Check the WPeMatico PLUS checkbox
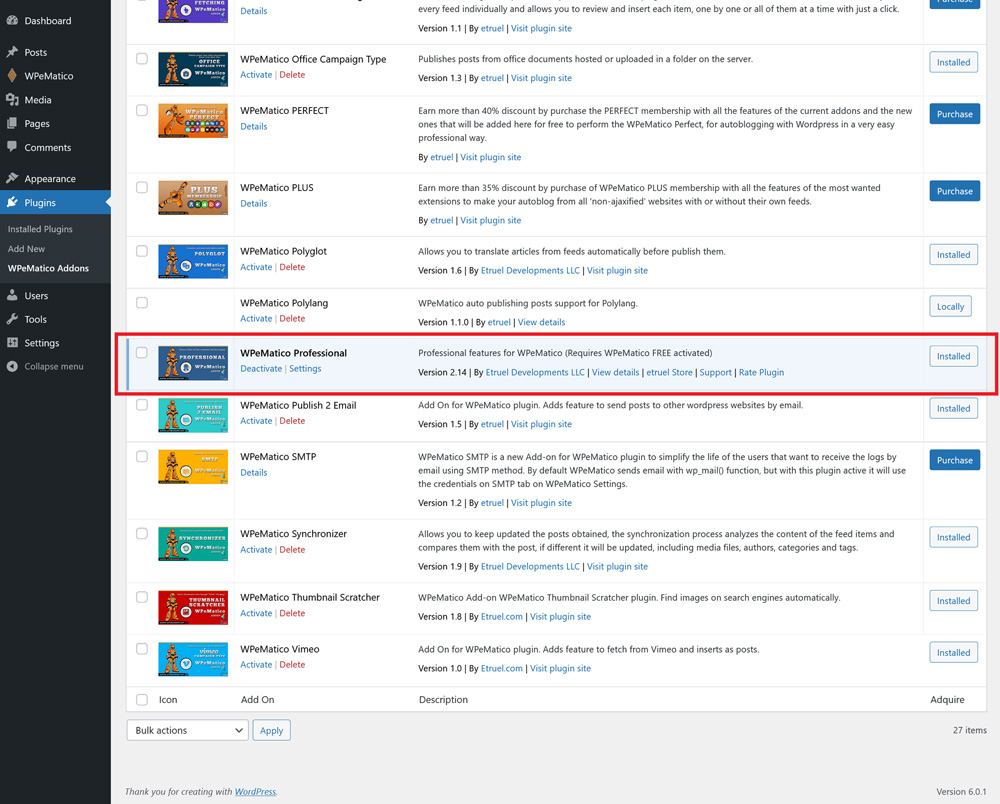This screenshot has height=804, width=1000. click(142, 187)
